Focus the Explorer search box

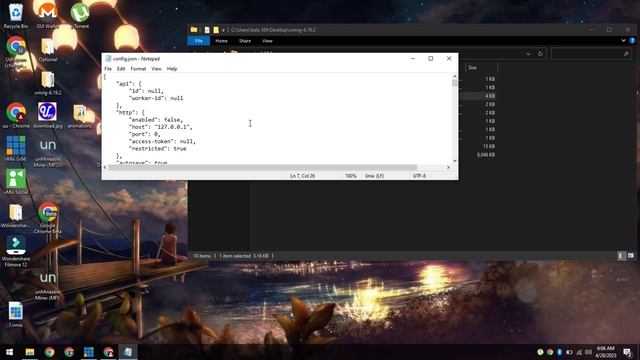point(590,54)
